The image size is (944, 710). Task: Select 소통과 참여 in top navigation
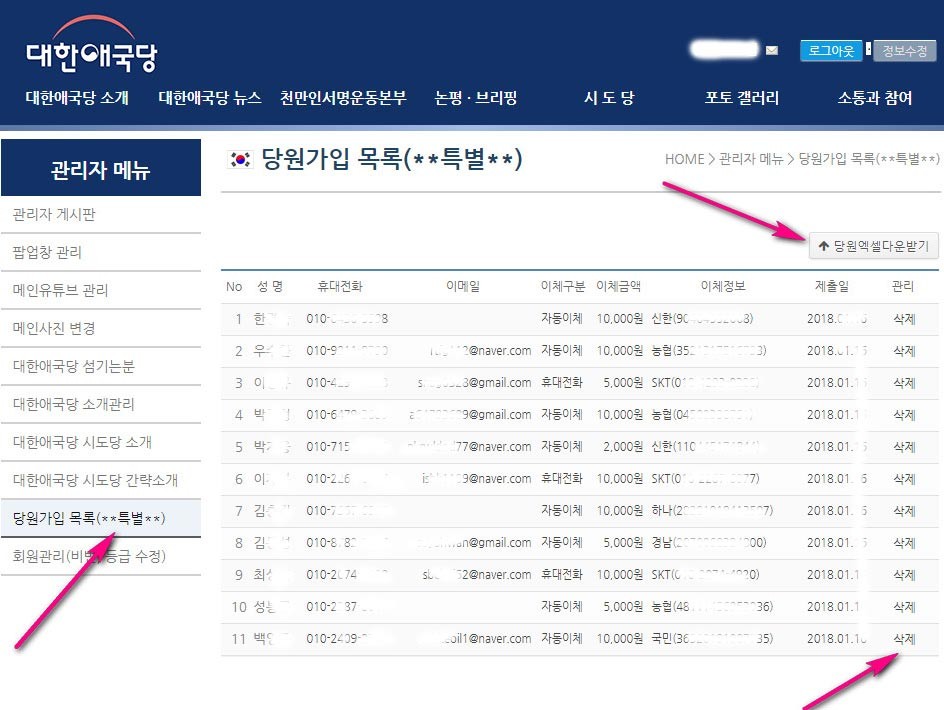pos(874,98)
